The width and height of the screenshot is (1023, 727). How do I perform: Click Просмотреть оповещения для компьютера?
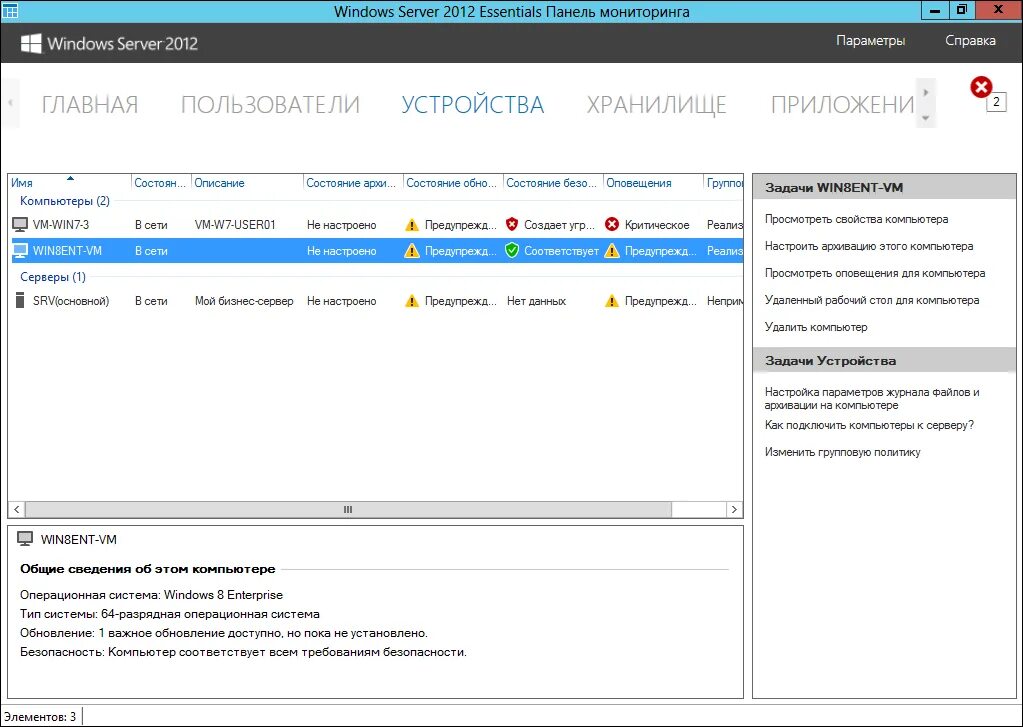pos(875,273)
